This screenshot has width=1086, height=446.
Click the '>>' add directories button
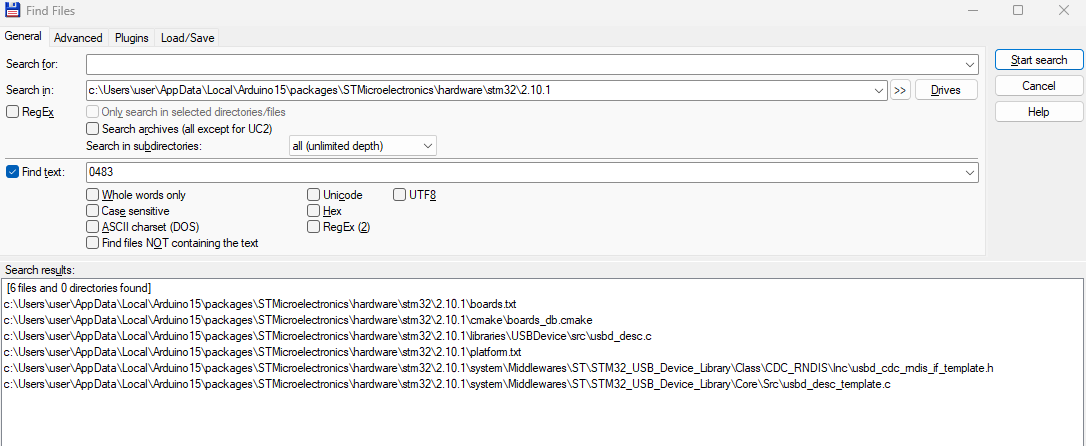click(x=900, y=90)
